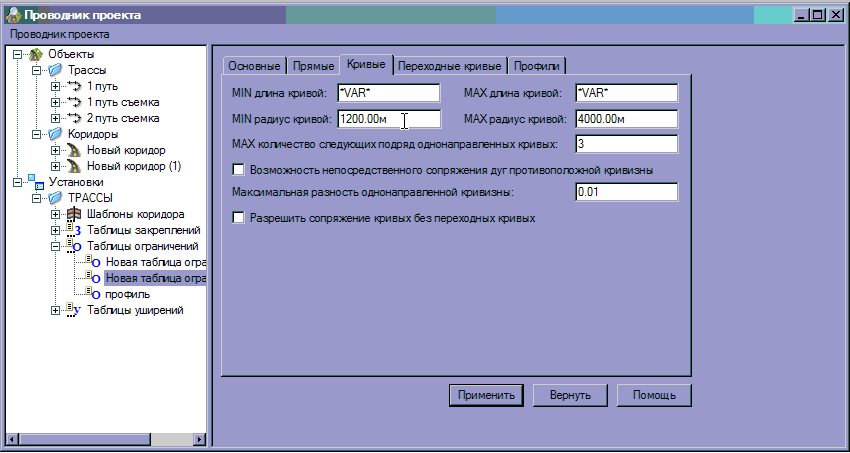This screenshot has height=453, width=850.
Task: Enable direct conjugation of opposite curvature arcs
Action: (238, 169)
